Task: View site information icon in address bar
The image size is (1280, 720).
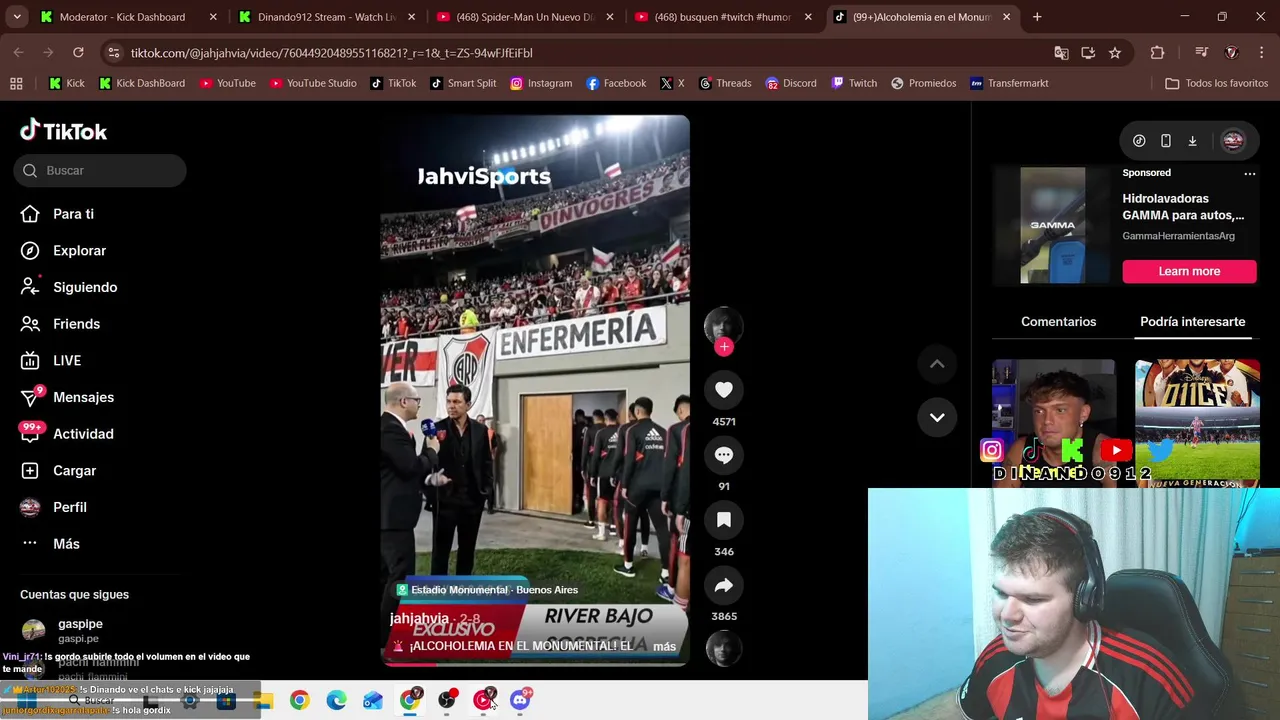Action: tap(114, 53)
